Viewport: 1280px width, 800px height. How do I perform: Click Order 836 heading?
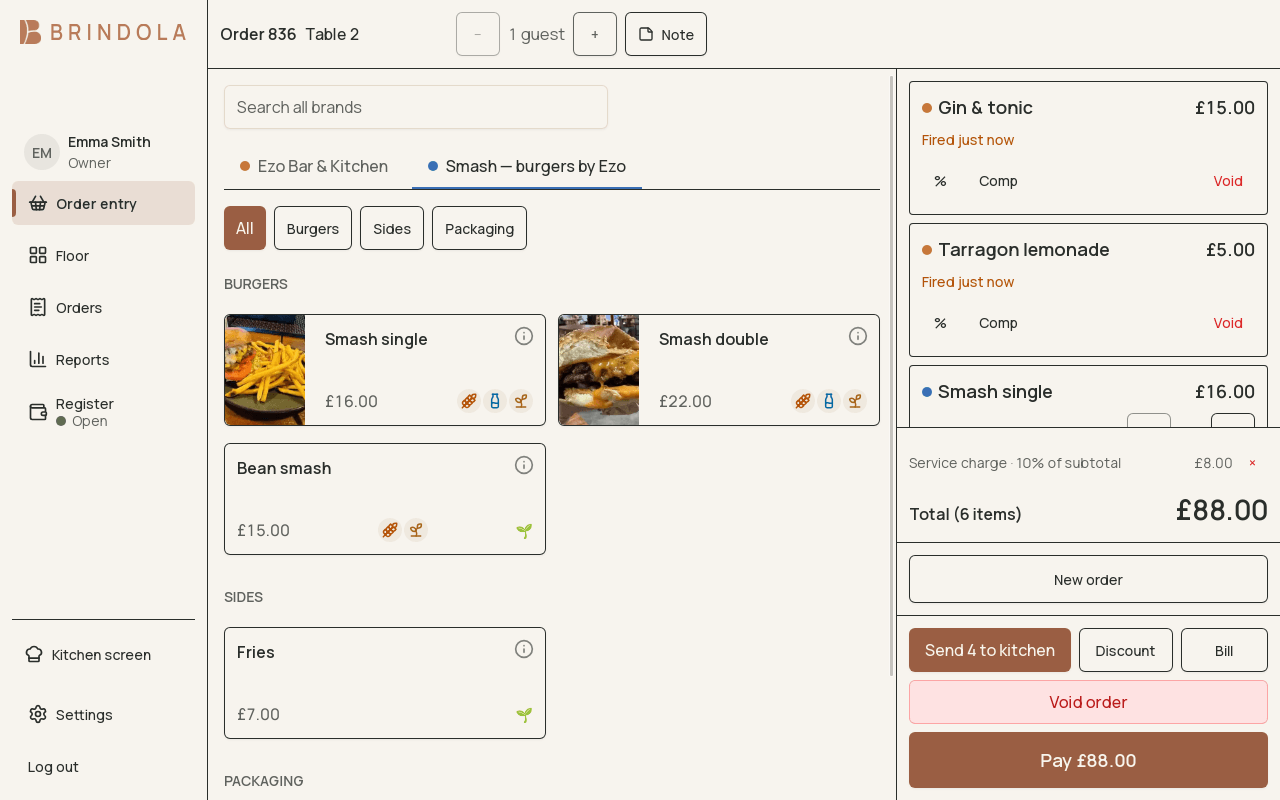[x=258, y=34]
